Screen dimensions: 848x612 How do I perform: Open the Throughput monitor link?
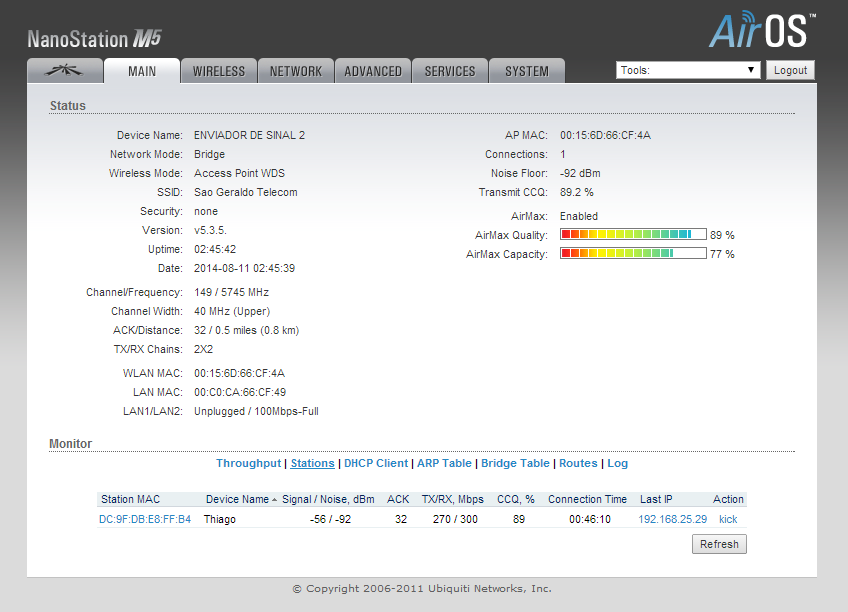[x=248, y=463]
